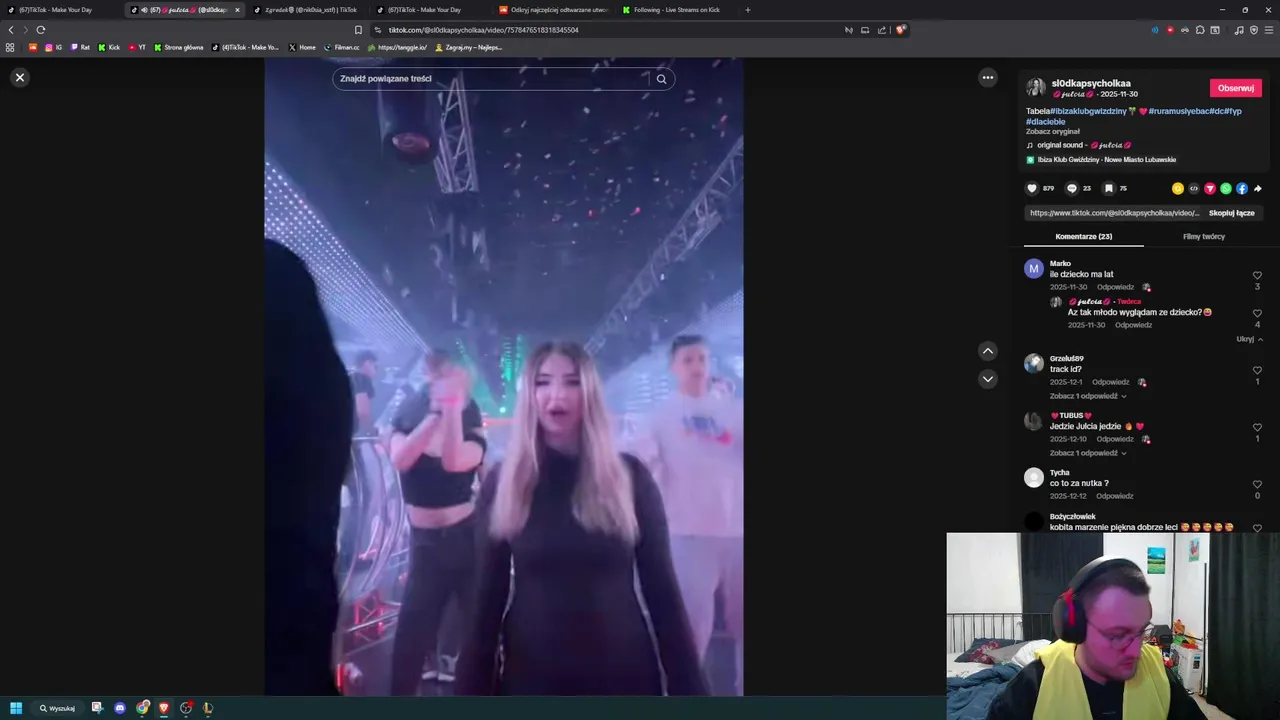Open sl0dkapsycholkaa profile avatar
The width and height of the screenshot is (1280, 720).
[1036, 88]
